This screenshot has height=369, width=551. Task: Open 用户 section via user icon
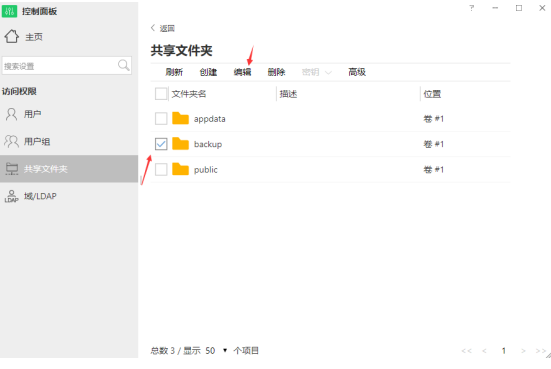(11, 114)
